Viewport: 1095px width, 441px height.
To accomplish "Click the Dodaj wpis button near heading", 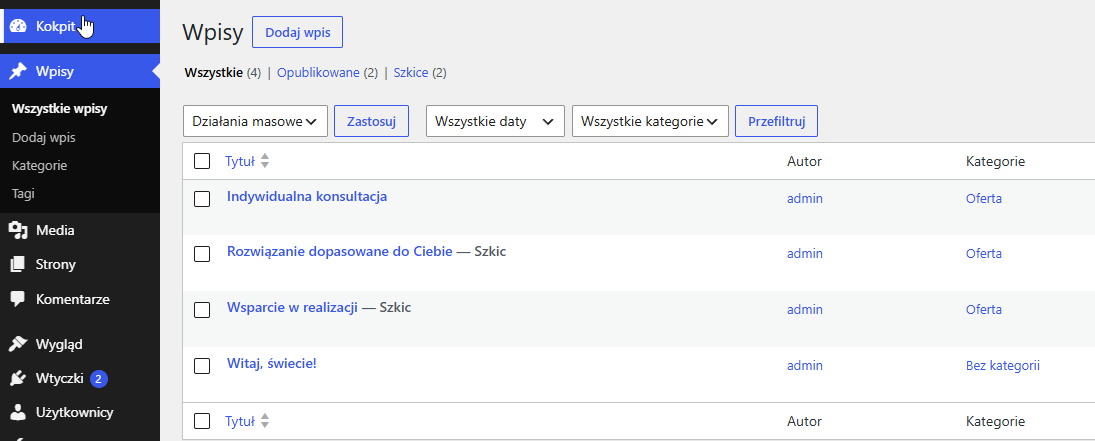I will point(297,33).
